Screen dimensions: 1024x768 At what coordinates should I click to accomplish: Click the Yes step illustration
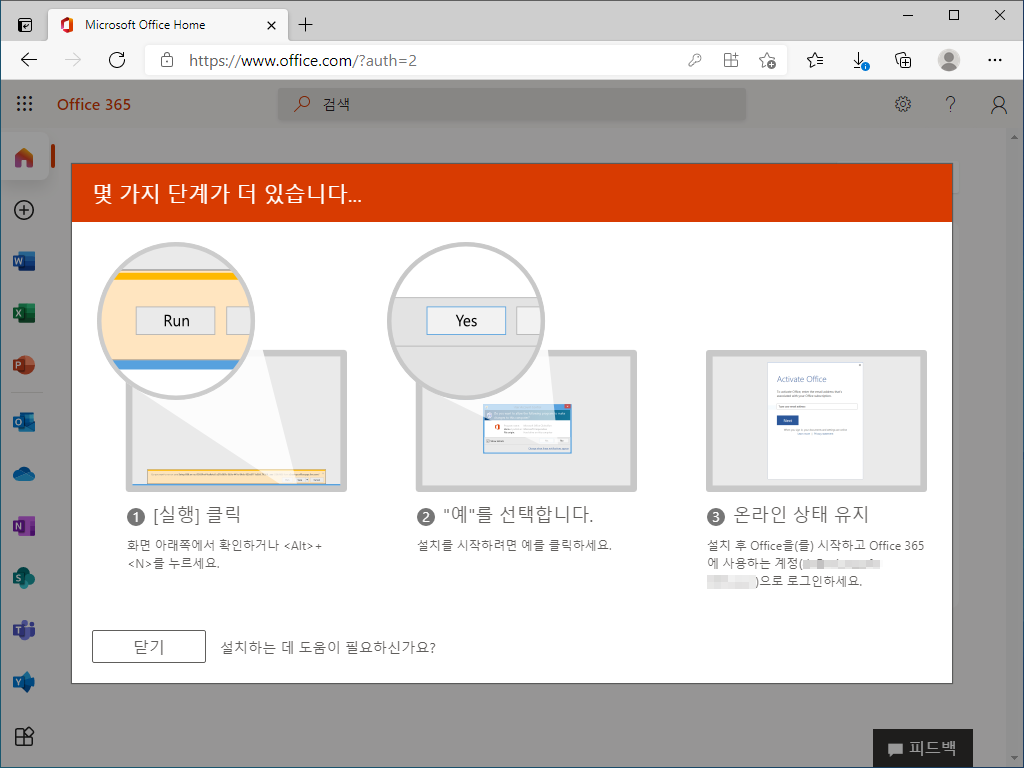coord(513,367)
